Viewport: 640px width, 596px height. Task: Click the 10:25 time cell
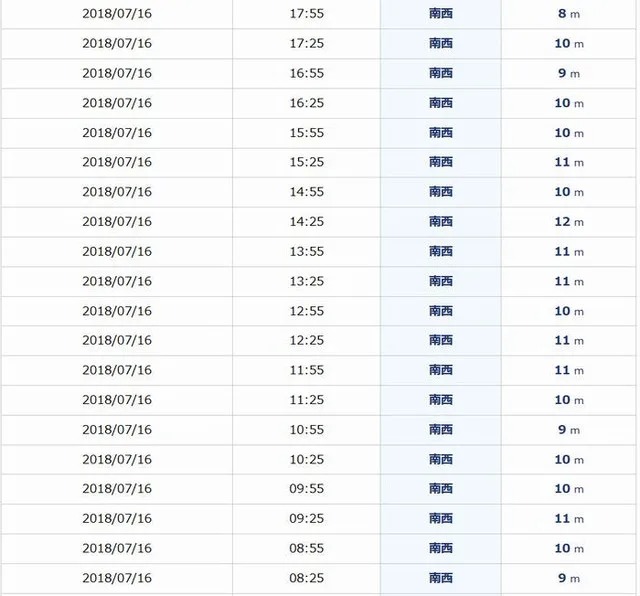point(306,459)
